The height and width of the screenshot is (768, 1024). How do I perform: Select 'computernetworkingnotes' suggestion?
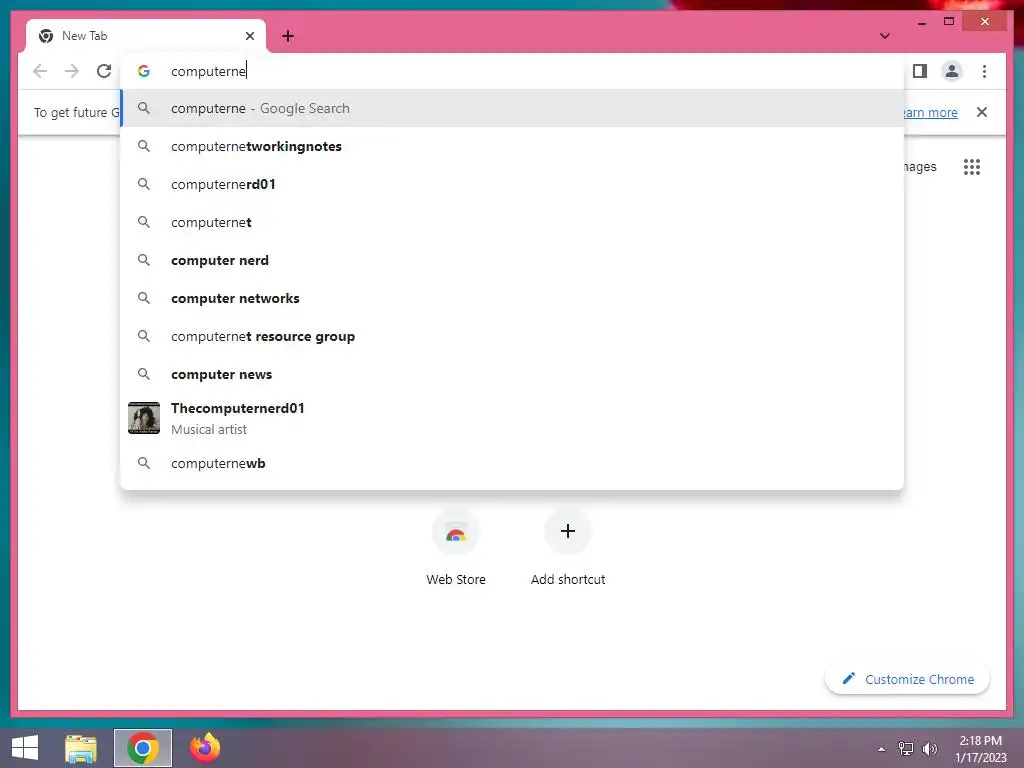tap(512, 146)
